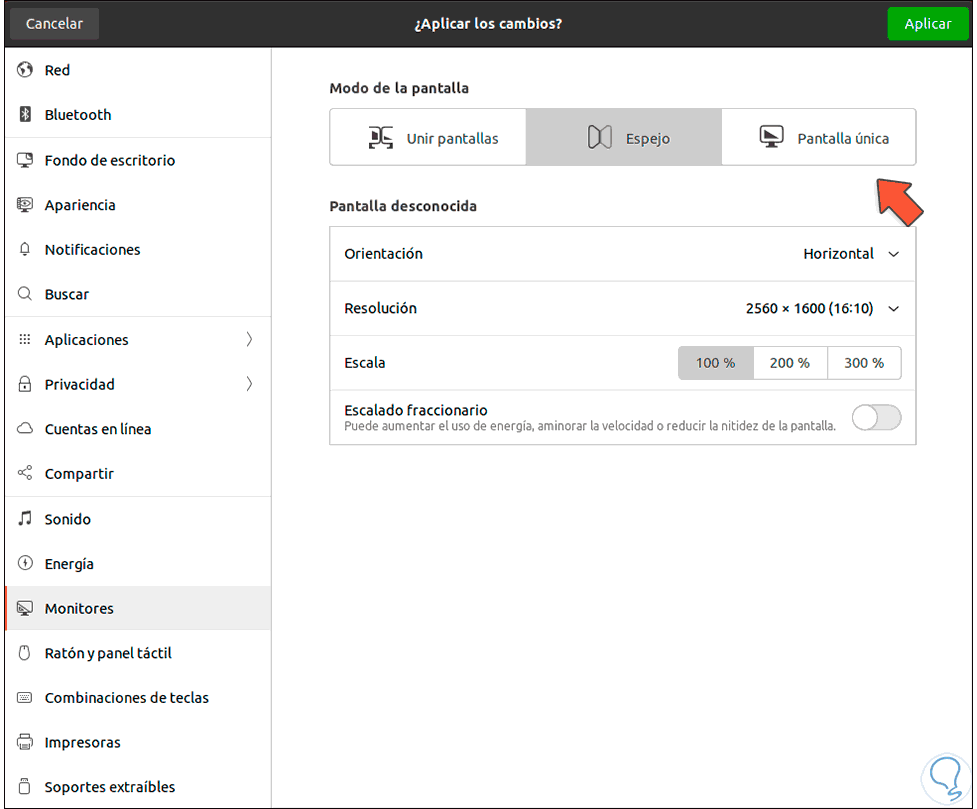Open Compartir settings
The width and height of the screenshot is (977, 809).
[x=138, y=474]
